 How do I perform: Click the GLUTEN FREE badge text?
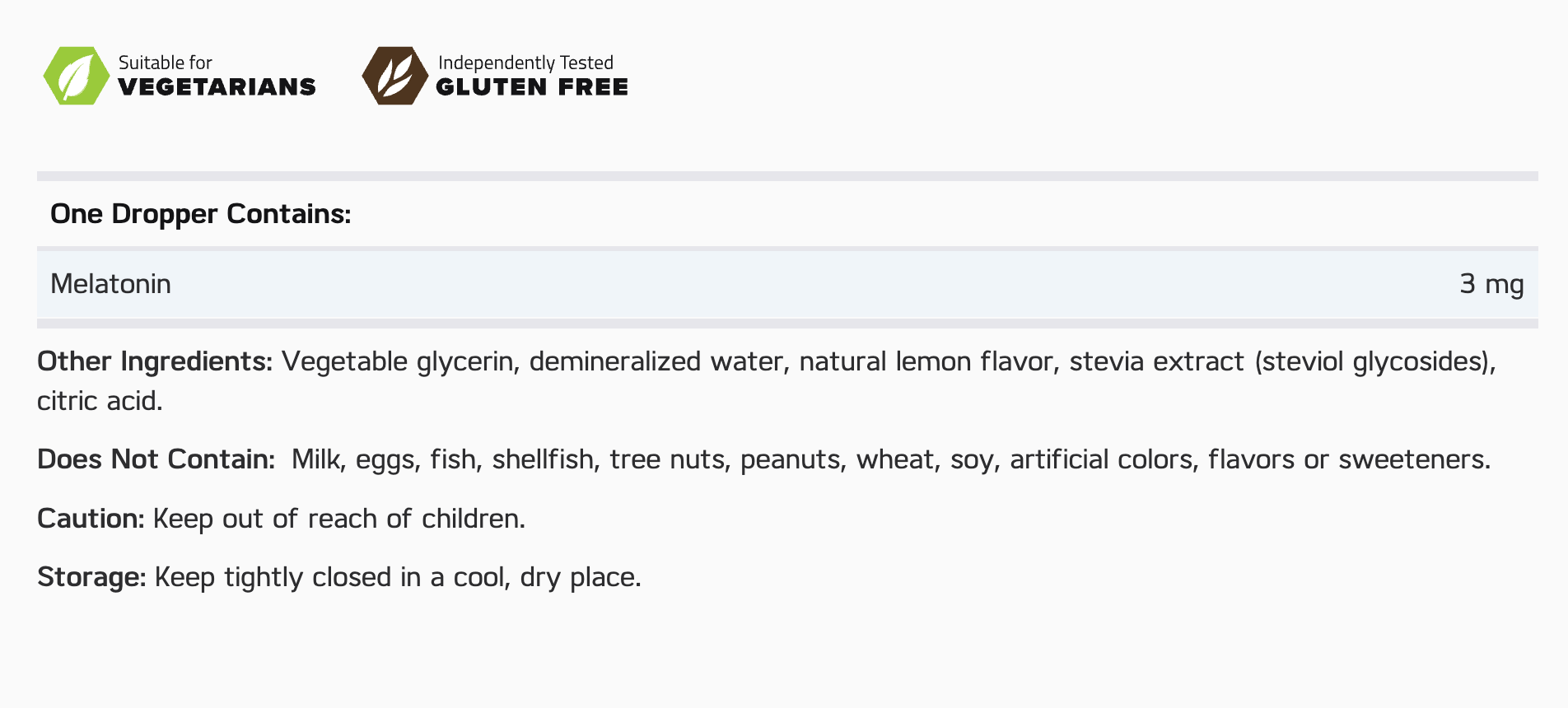(531, 87)
